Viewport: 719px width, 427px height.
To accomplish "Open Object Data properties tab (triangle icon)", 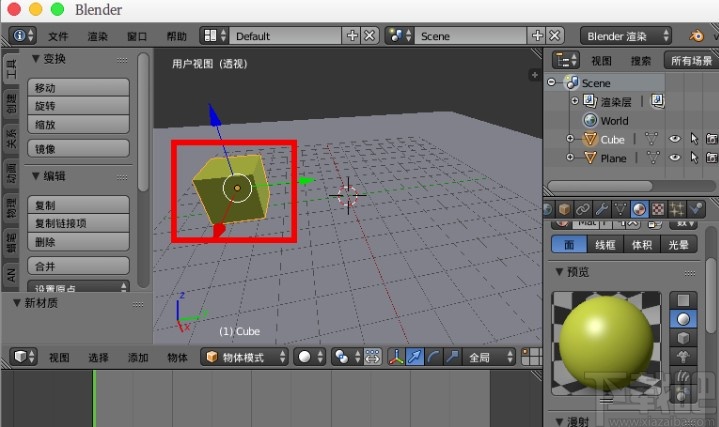I will 620,210.
